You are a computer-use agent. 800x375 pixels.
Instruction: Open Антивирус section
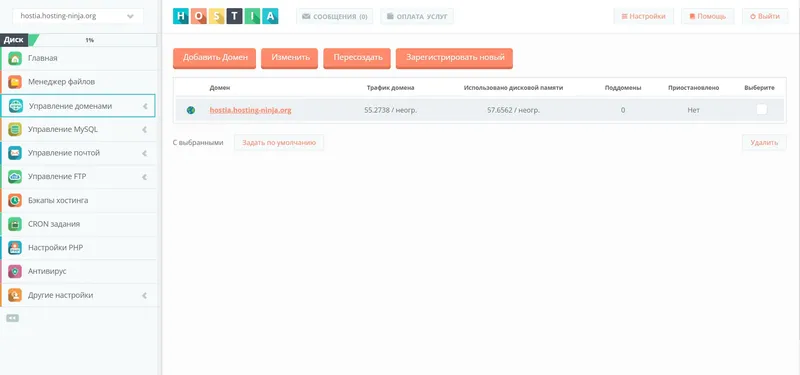tap(78, 271)
